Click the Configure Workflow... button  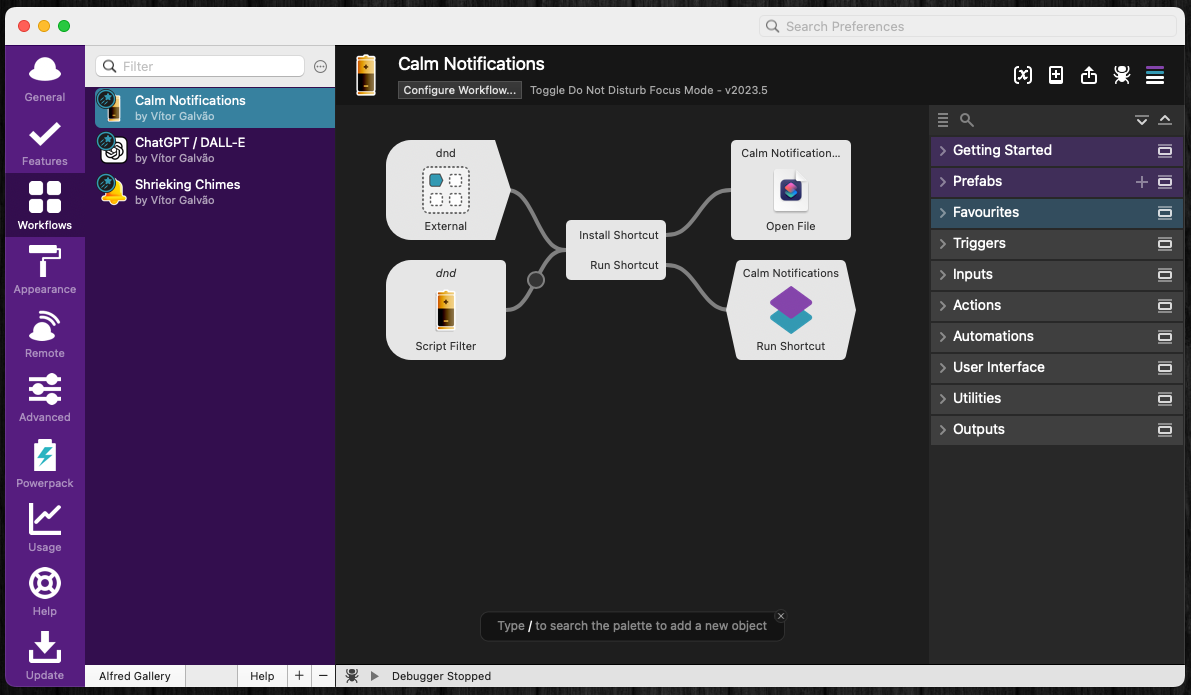(461, 90)
